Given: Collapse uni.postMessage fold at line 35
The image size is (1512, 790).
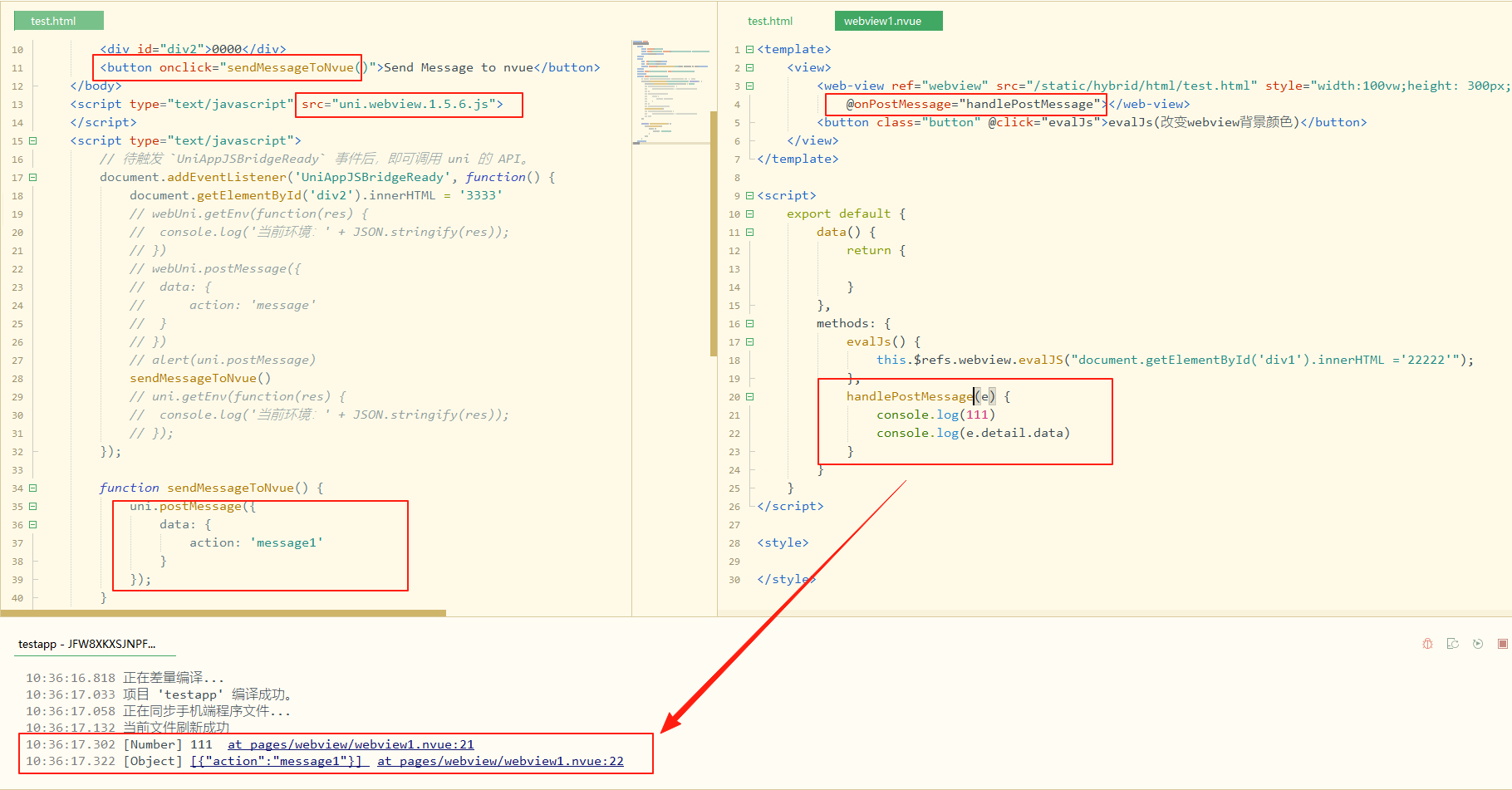Looking at the screenshot, I should 33,506.
